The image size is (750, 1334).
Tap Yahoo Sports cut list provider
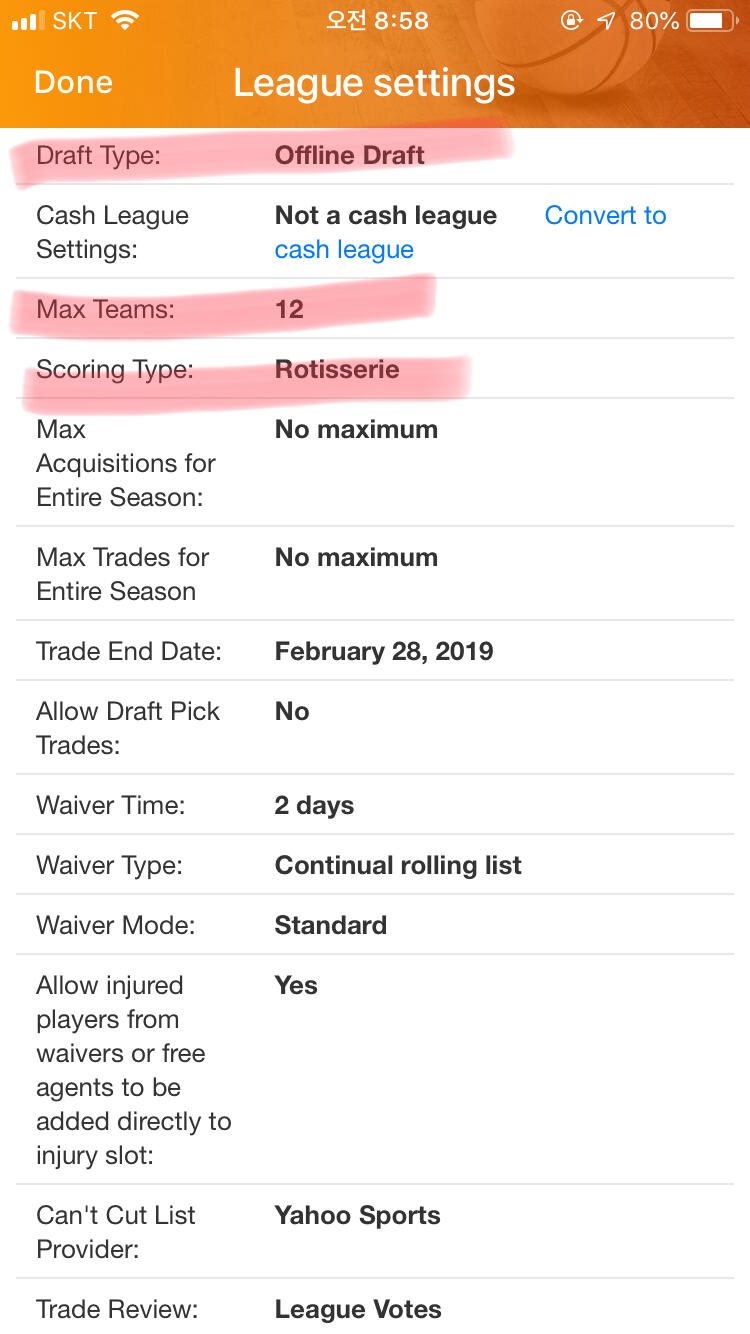[x=357, y=1216]
